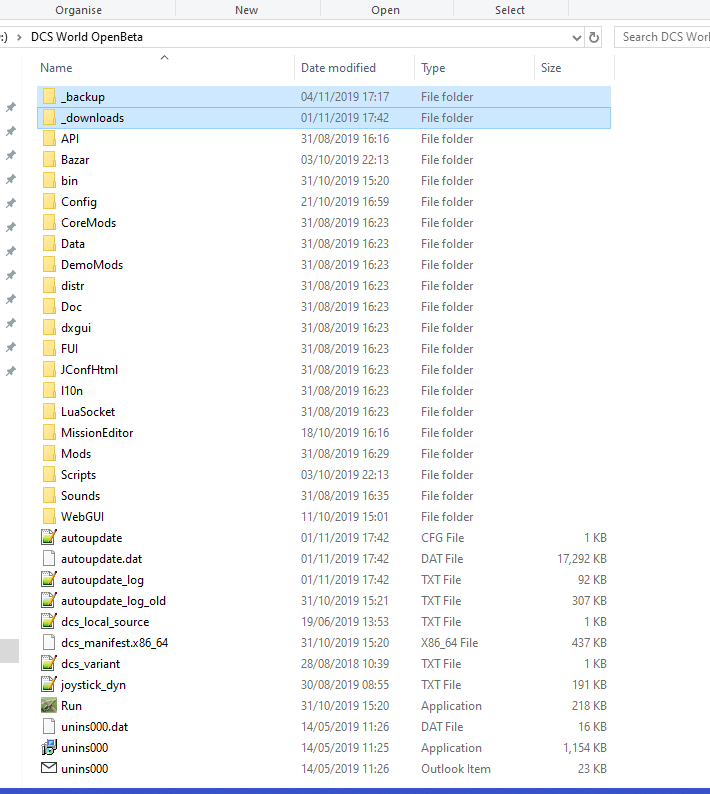The height and width of the screenshot is (794, 710).
Task: Sort files by the Name column
Action: pos(56,68)
